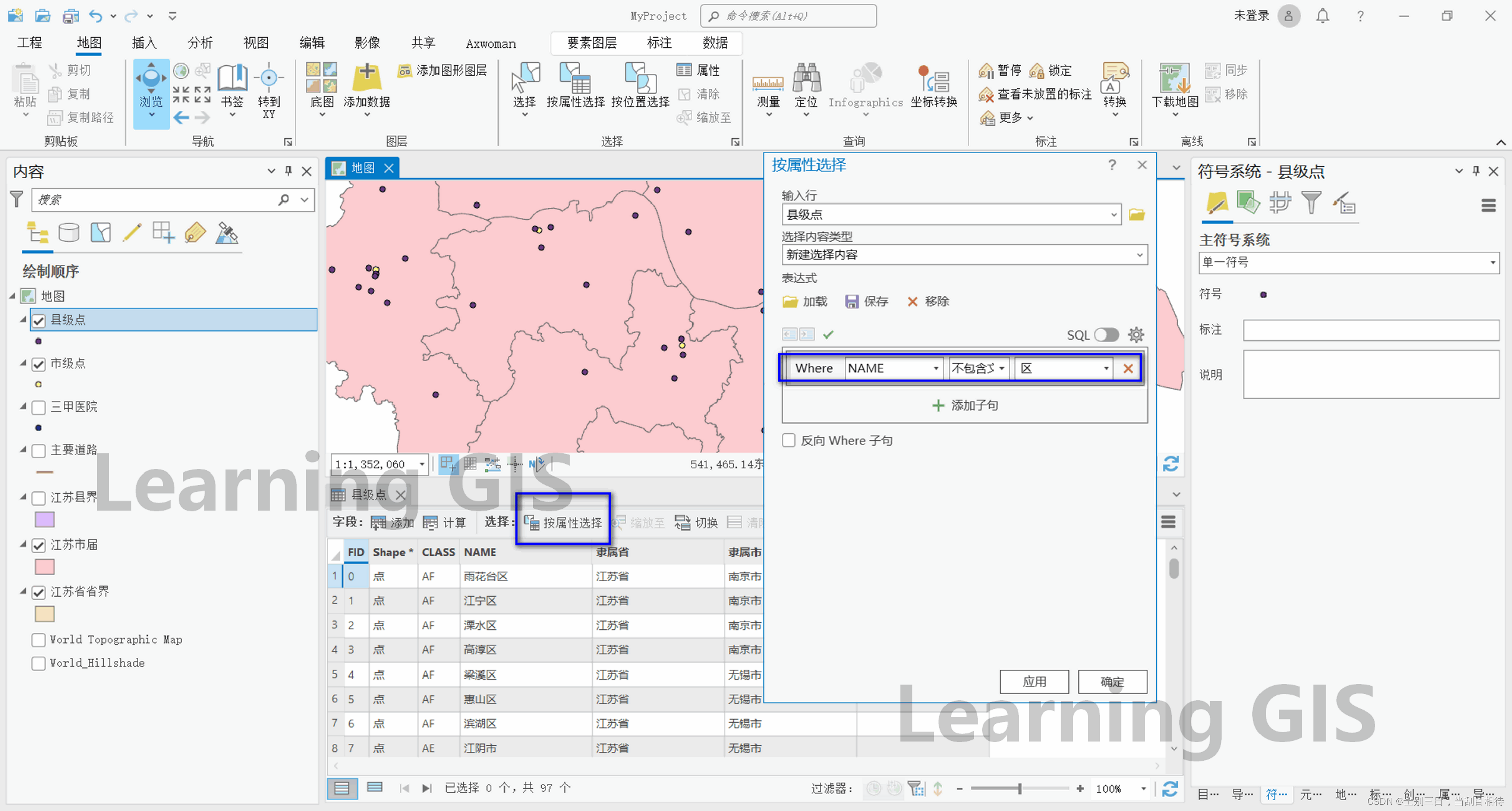Click the pink 江苏市届 layer color swatch

(45, 567)
